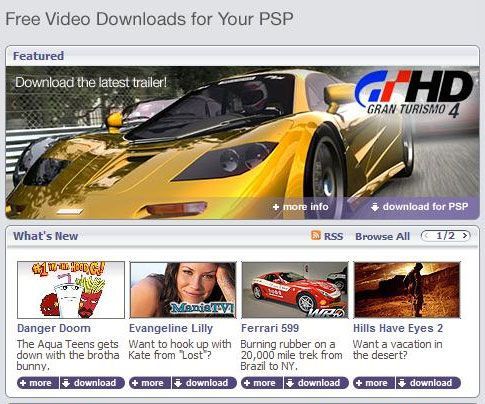Click more button under Evangeline Lilly

tap(150, 383)
